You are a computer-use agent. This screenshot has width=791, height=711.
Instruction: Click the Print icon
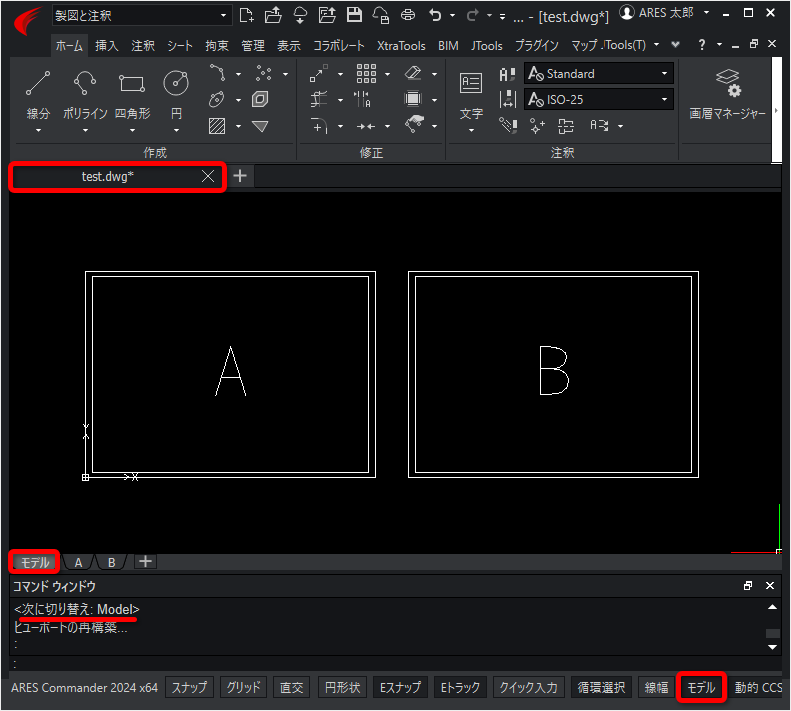tap(408, 15)
